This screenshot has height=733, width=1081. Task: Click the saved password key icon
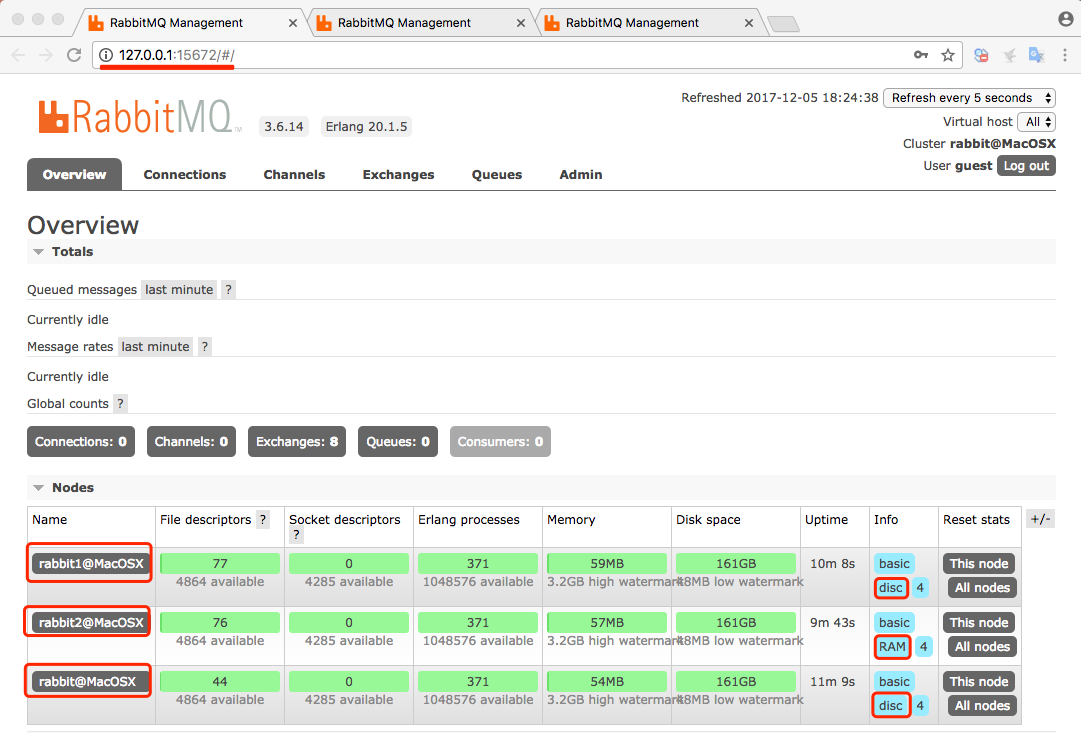click(x=921, y=55)
